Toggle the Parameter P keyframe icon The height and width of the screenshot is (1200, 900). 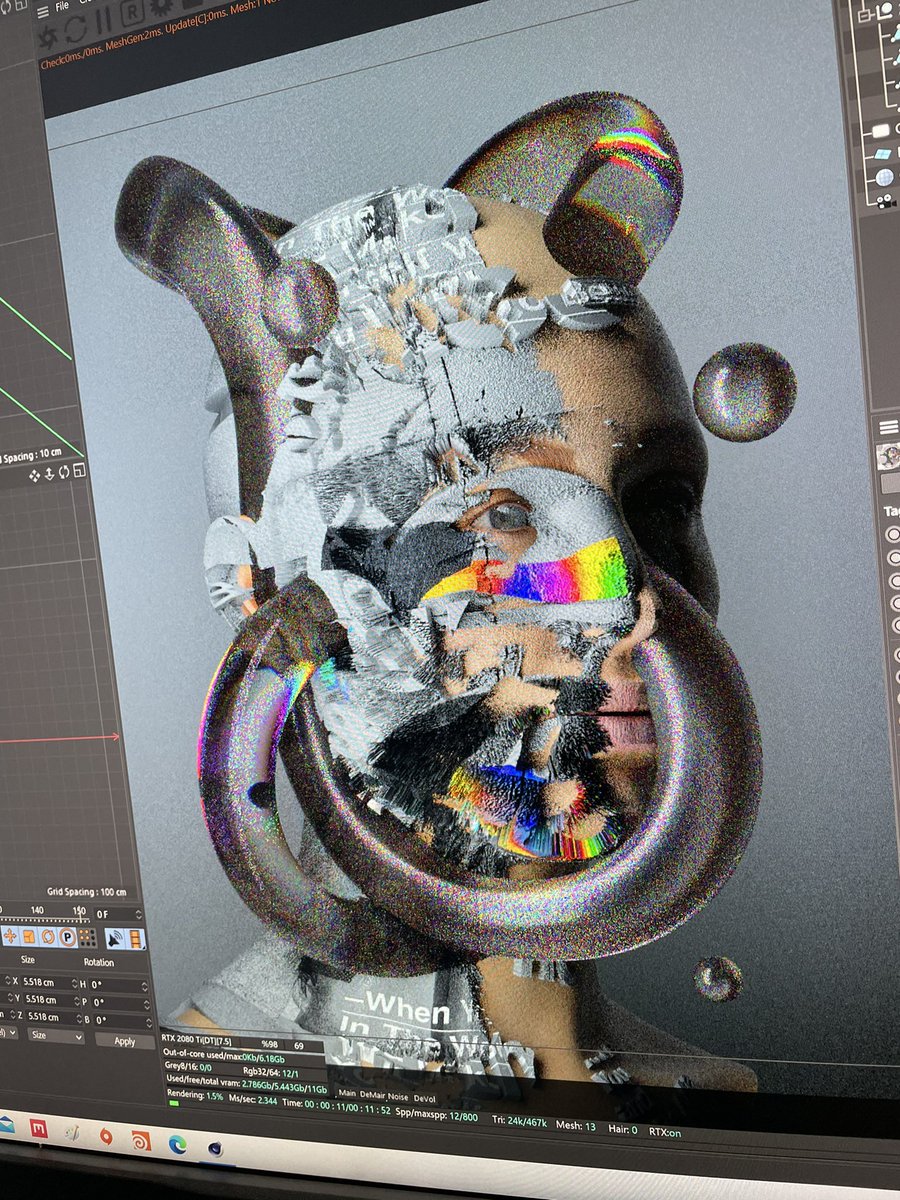click(67, 937)
